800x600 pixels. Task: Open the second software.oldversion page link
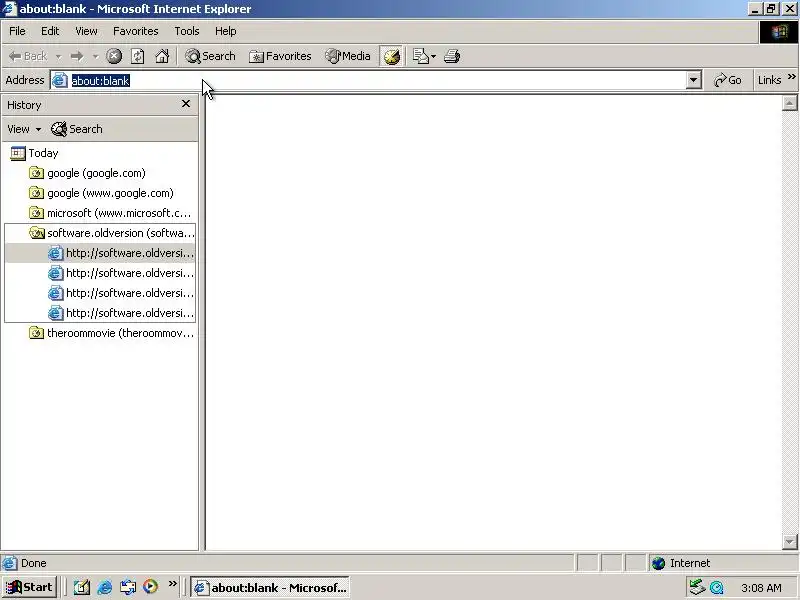click(x=121, y=273)
